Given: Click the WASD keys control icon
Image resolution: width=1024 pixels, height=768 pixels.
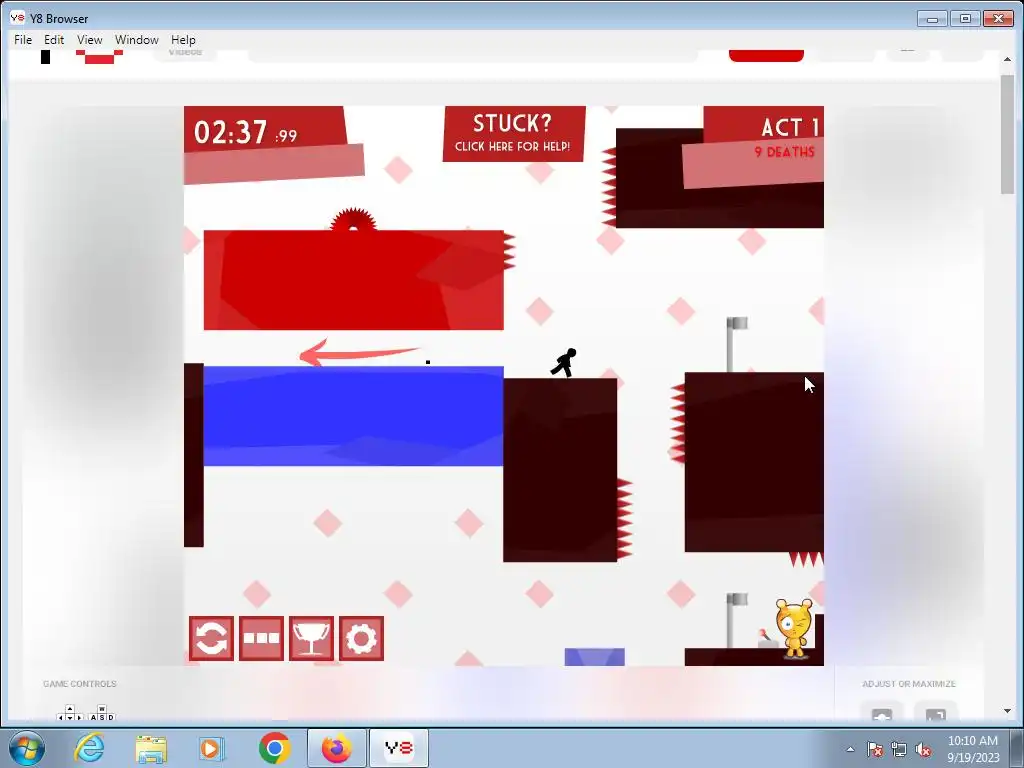Looking at the screenshot, I should pyautogui.click(x=102, y=712).
